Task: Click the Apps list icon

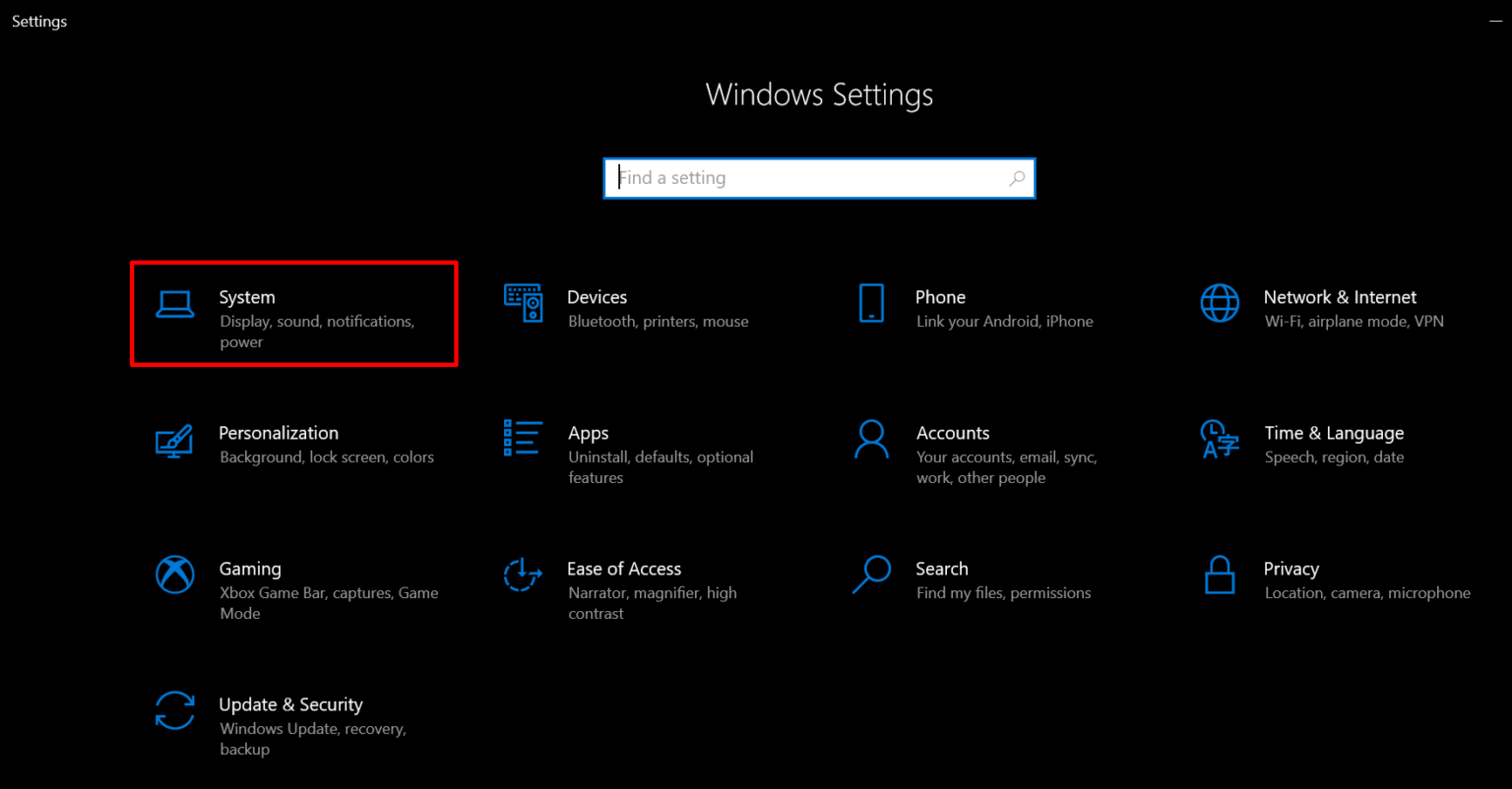Action: click(523, 438)
